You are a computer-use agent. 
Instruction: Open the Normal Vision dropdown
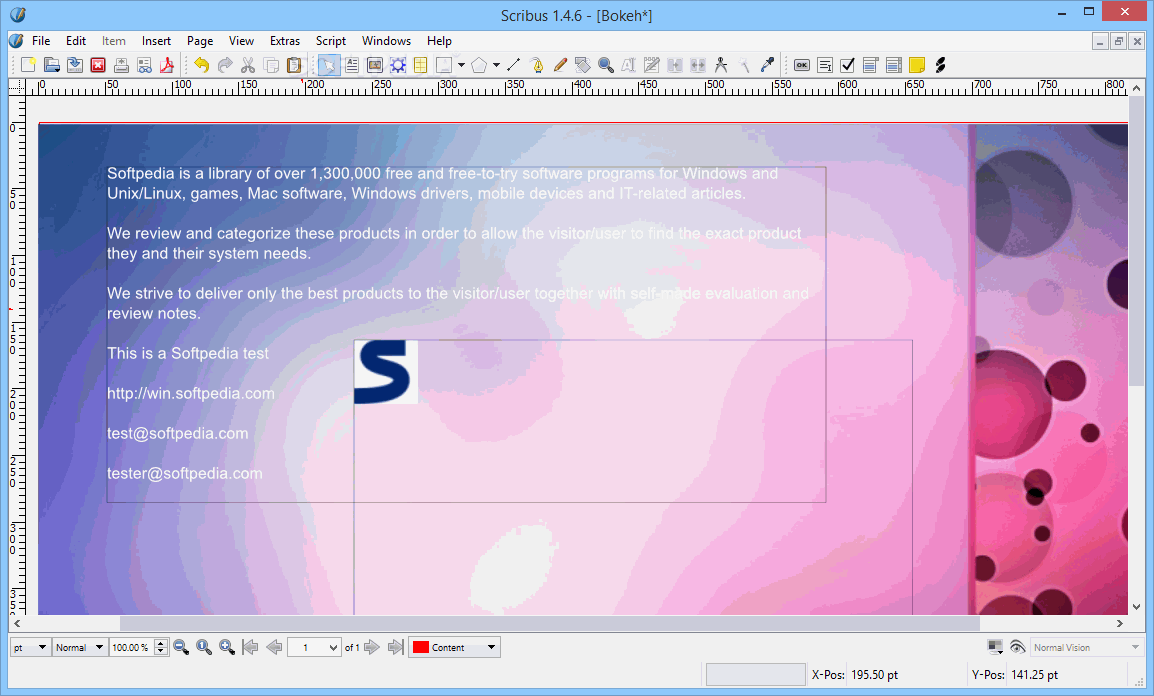coord(1086,647)
